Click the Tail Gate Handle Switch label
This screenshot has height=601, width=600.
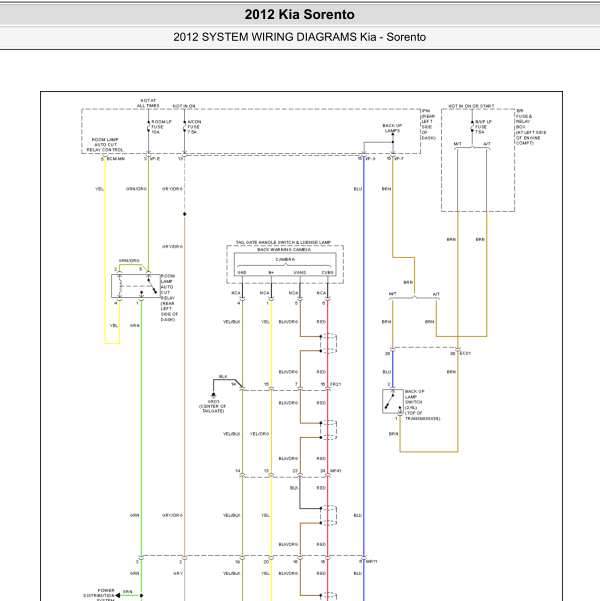click(283, 242)
